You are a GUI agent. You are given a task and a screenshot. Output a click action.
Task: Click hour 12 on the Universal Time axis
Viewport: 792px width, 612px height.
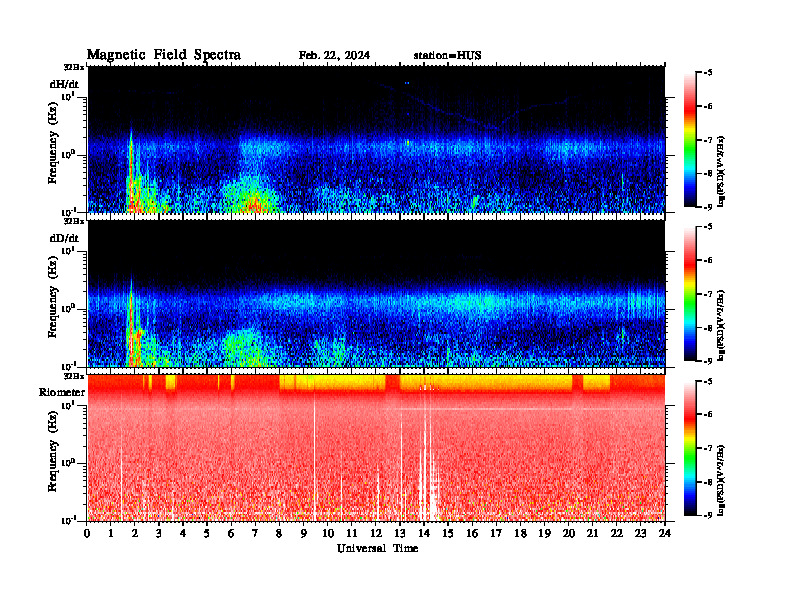click(376, 534)
